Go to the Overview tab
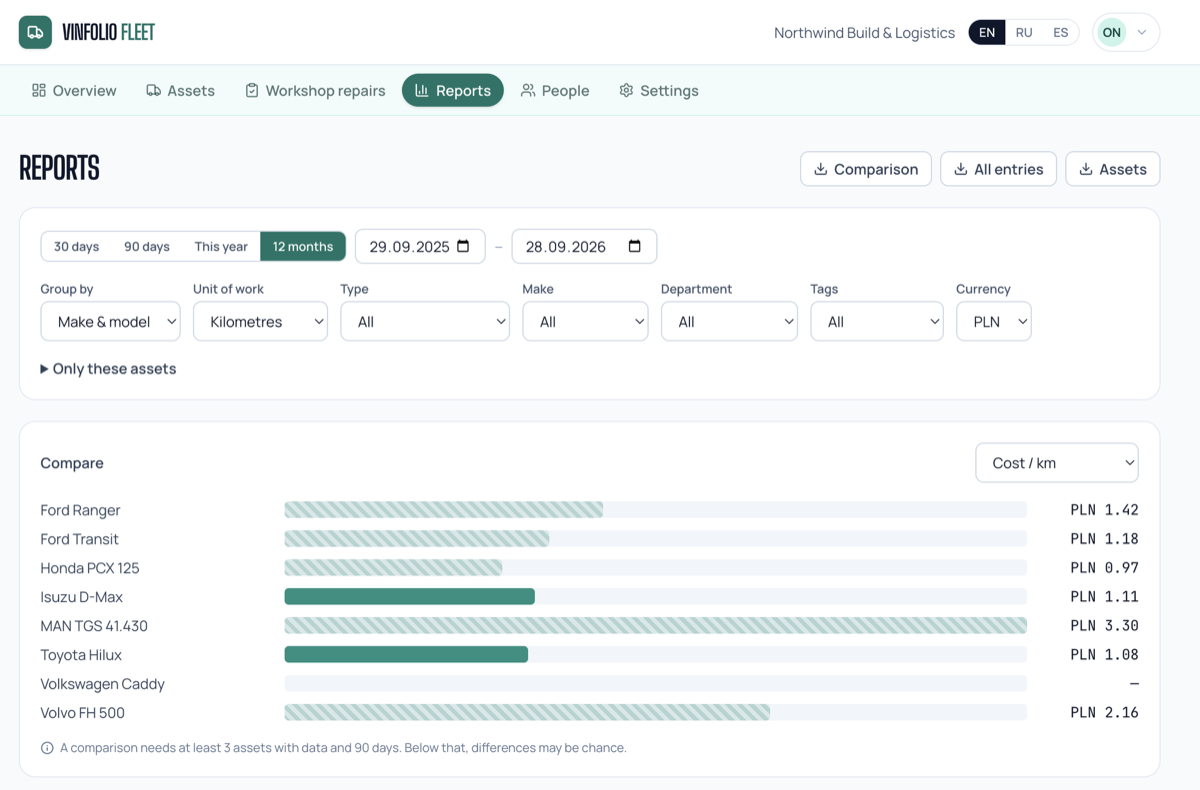 pos(74,90)
